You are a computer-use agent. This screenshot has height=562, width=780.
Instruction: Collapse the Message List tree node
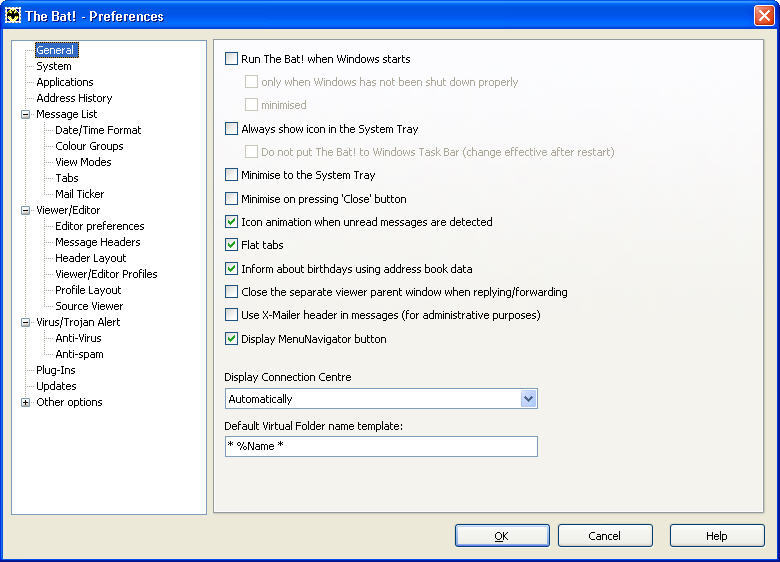pyautogui.click(x=25, y=114)
